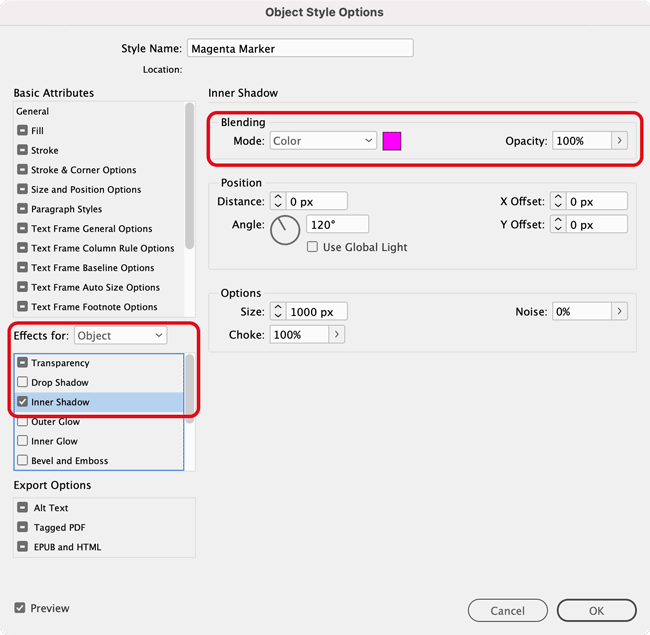Click the X Offset value field
Image resolution: width=650 pixels, height=635 pixels.
click(x=597, y=201)
